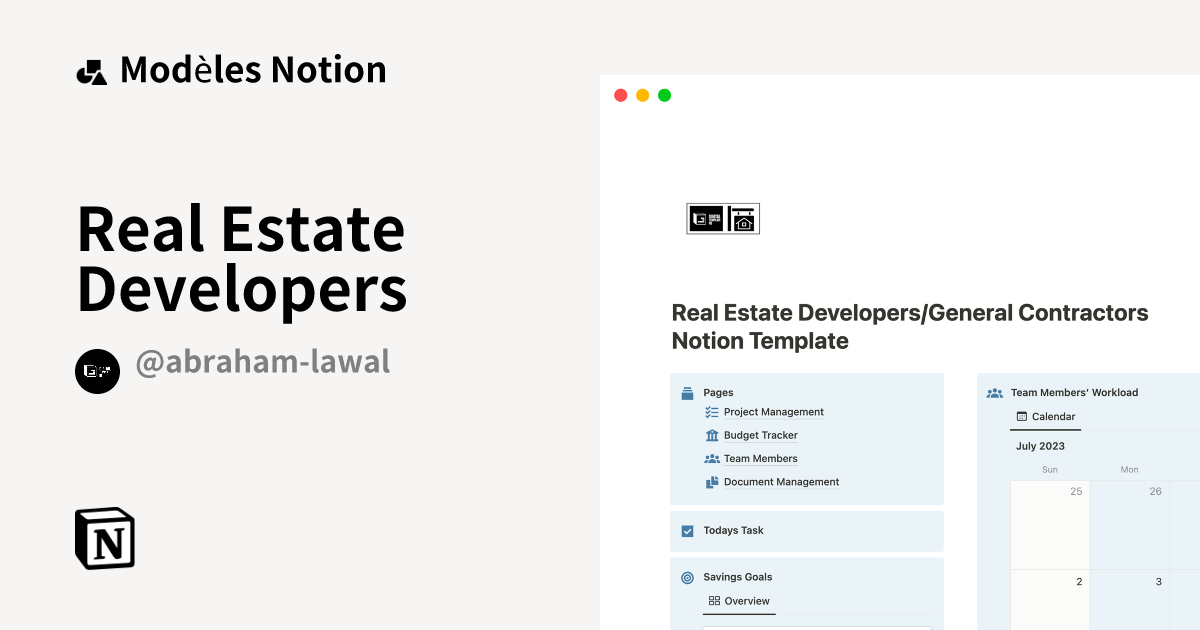The width and height of the screenshot is (1200, 630).
Task: Click the calendar icon on the Calendar tab
Action: (x=1022, y=416)
